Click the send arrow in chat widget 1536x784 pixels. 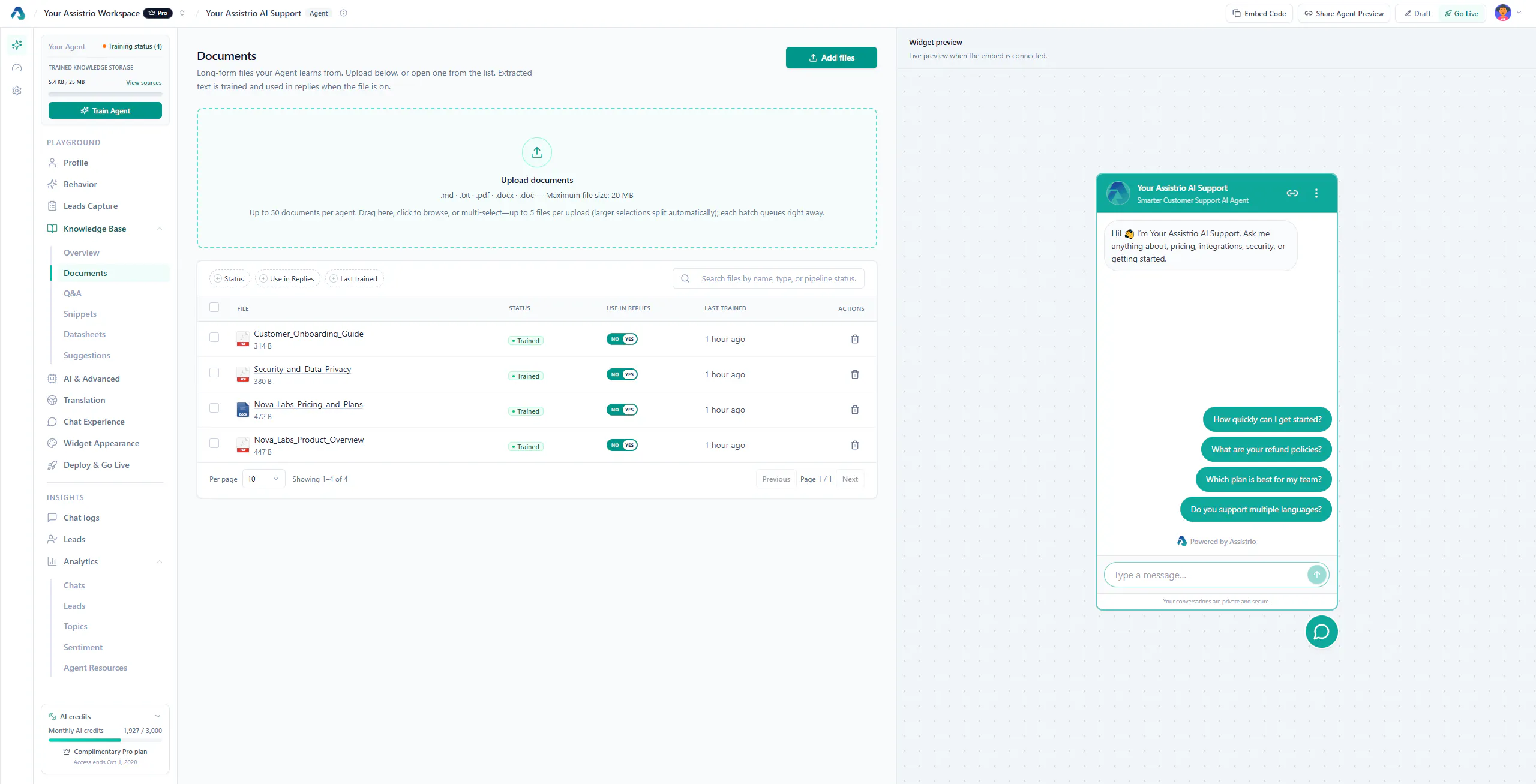tap(1316, 575)
